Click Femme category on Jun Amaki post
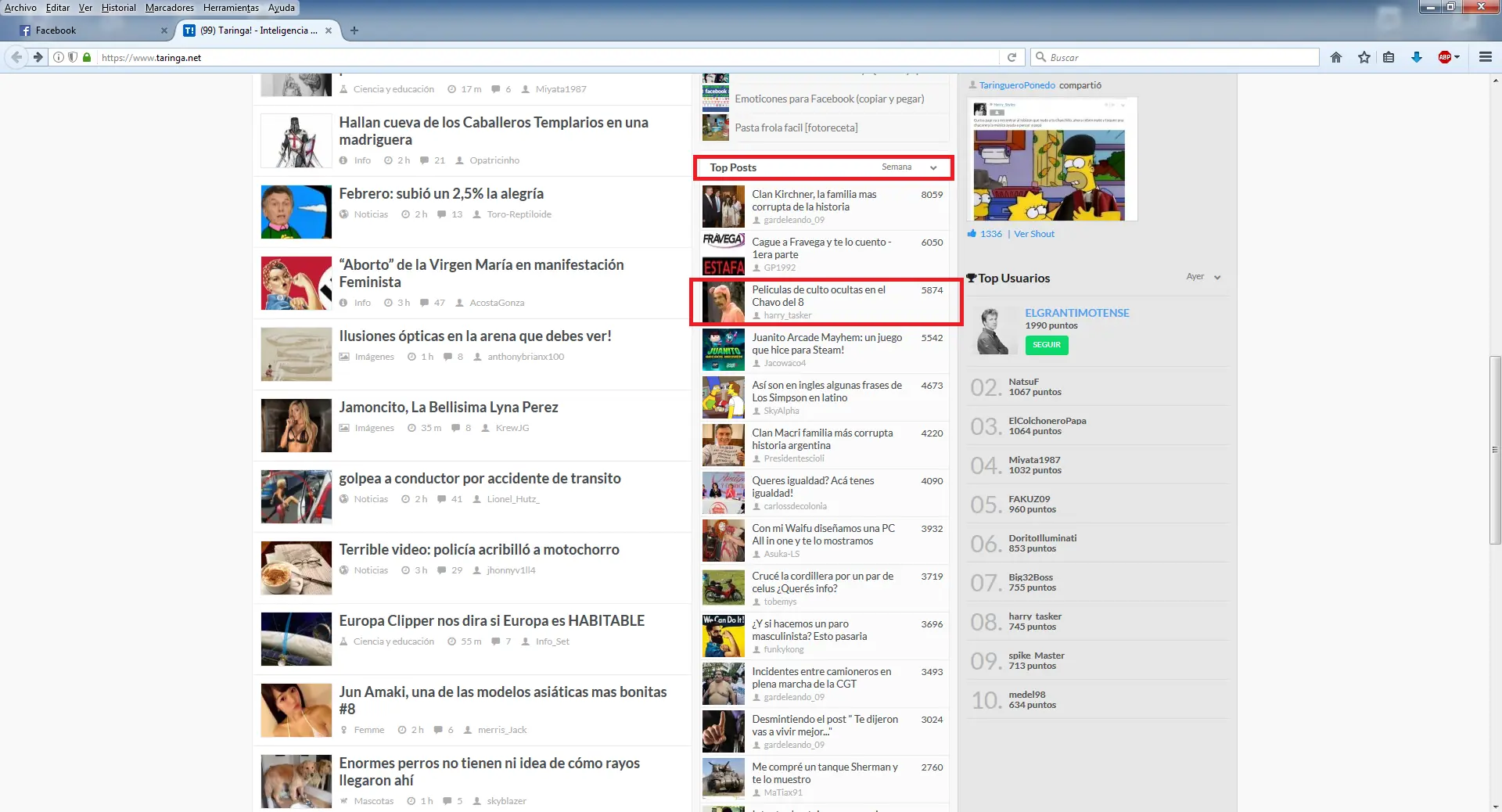The image size is (1502, 812). pyautogui.click(x=368, y=730)
